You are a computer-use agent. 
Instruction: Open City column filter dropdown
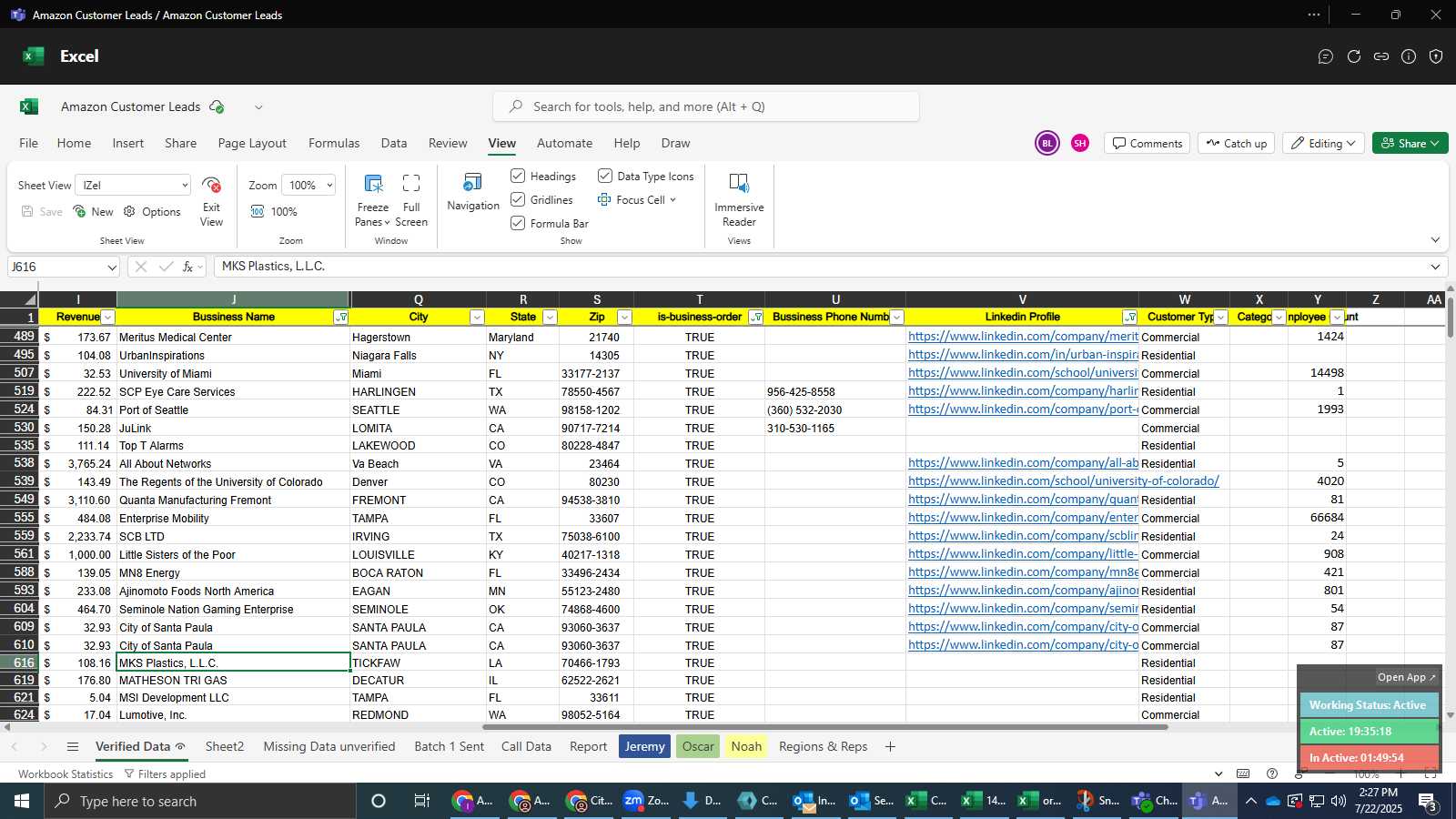coord(477,318)
